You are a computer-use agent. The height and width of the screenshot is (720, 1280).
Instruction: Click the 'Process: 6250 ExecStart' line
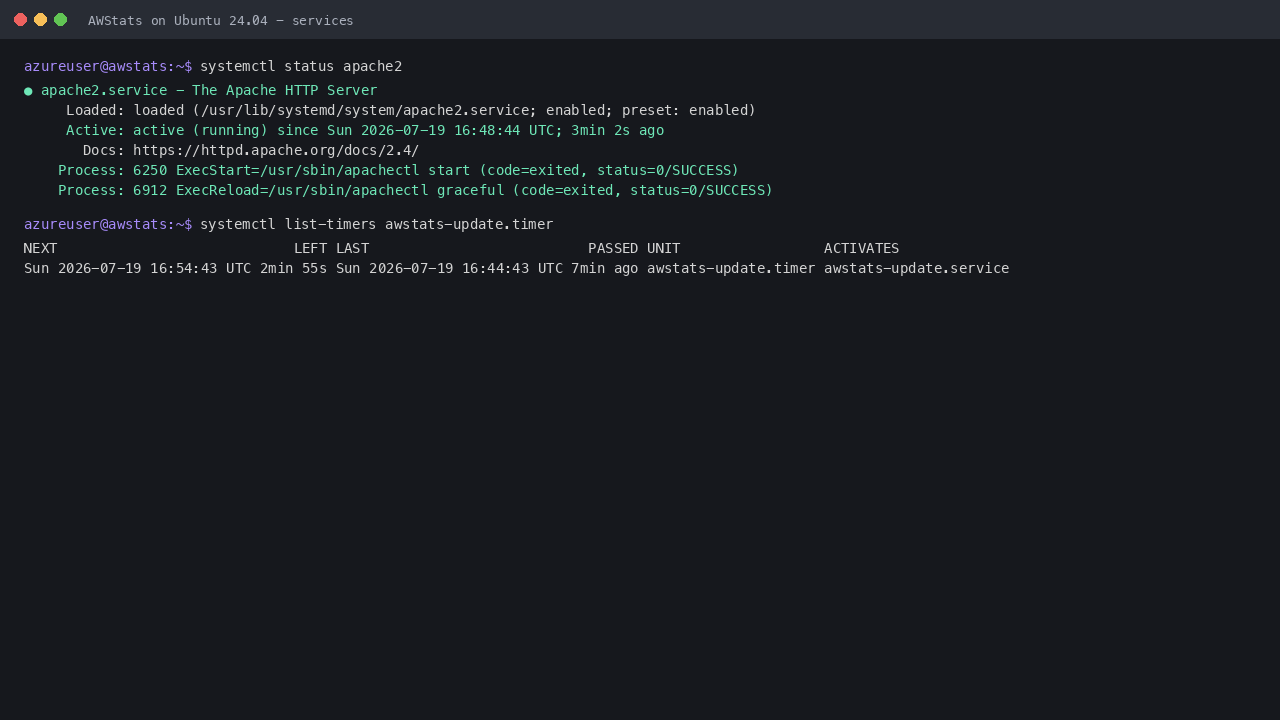pos(399,170)
